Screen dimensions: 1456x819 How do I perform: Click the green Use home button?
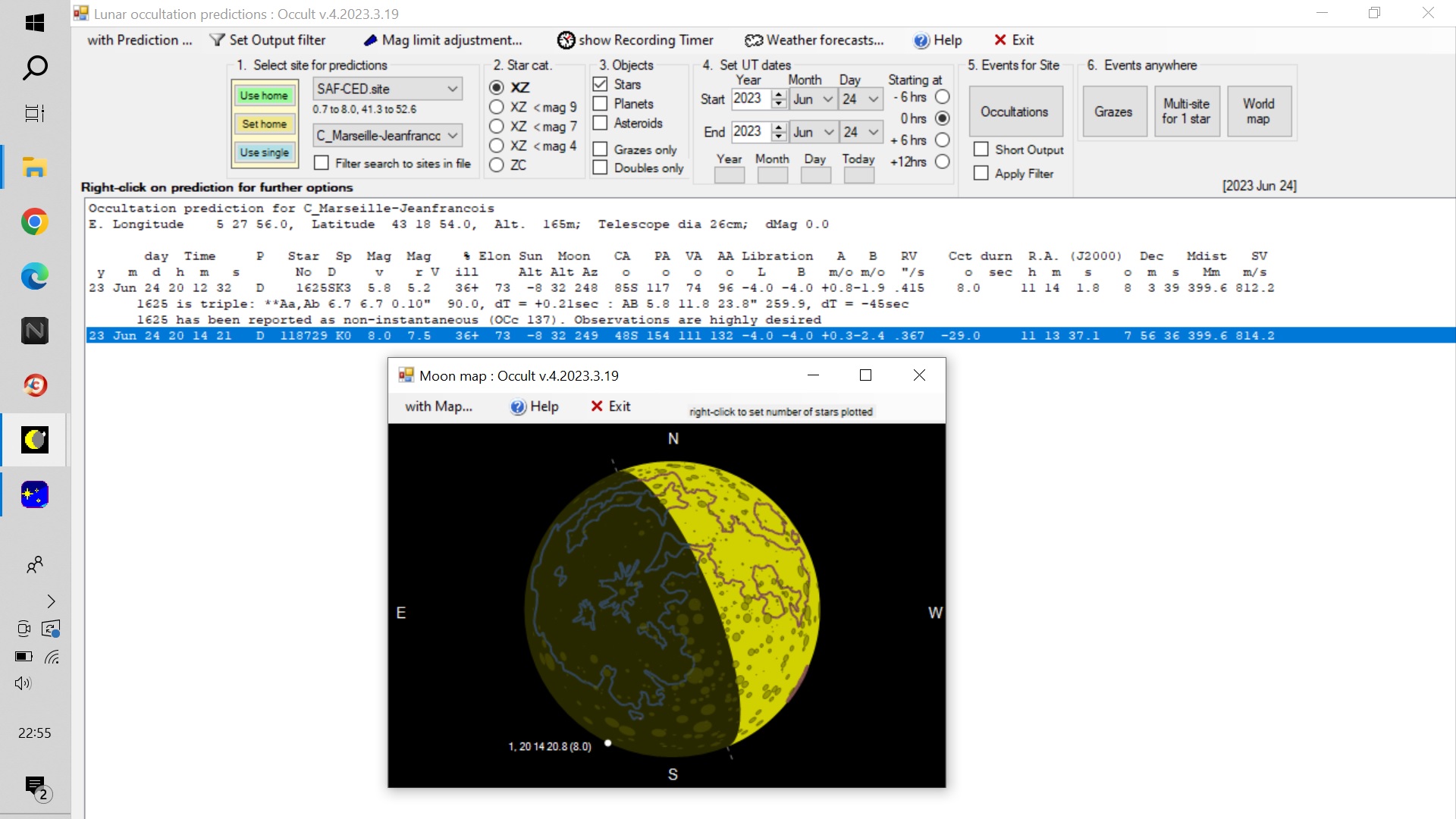click(264, 96)
